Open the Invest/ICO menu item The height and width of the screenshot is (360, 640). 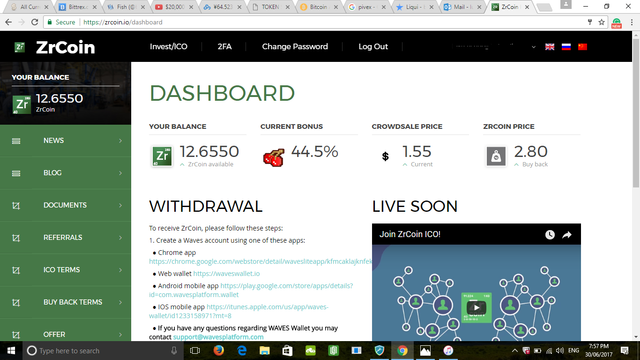[168, 47]
